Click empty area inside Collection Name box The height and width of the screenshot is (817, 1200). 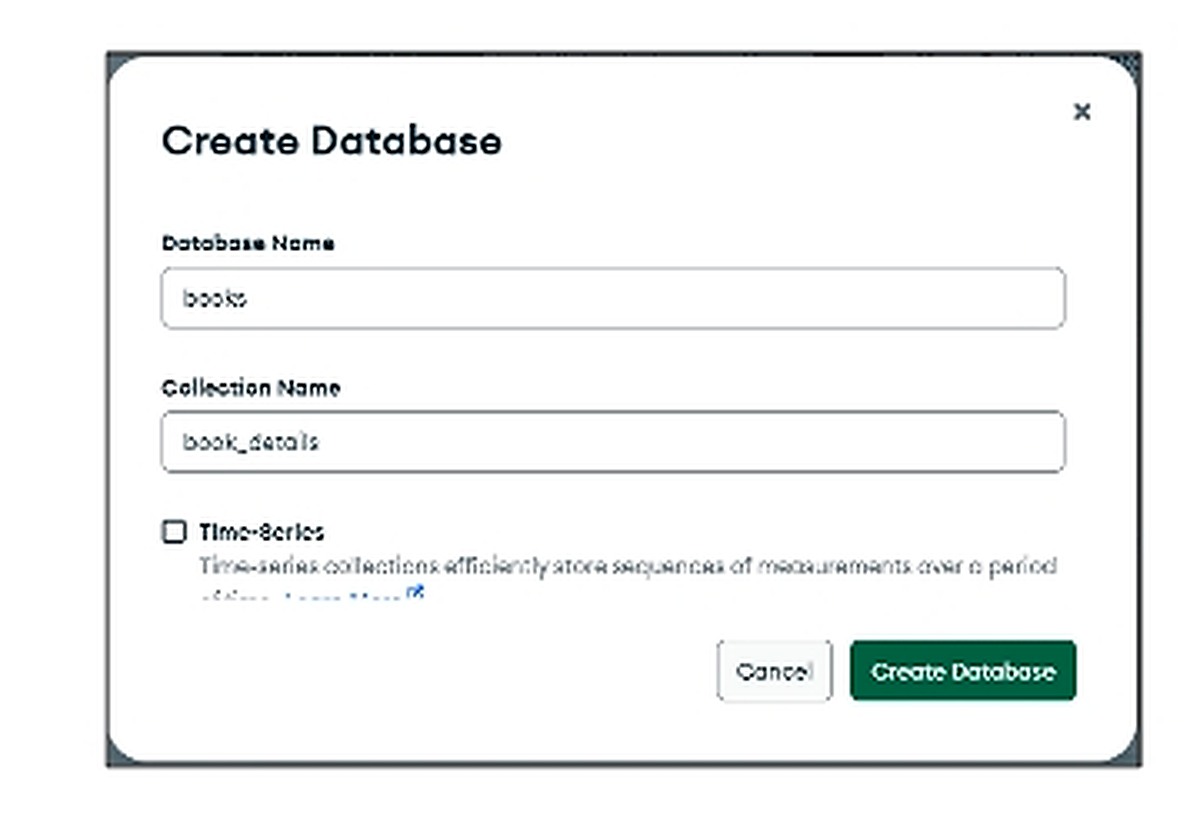(x=690, y=441)
